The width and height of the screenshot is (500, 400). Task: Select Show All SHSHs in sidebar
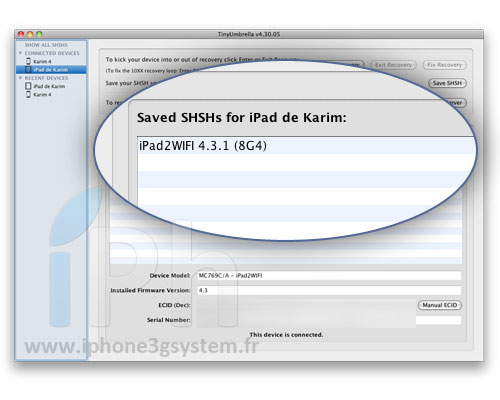46,45
